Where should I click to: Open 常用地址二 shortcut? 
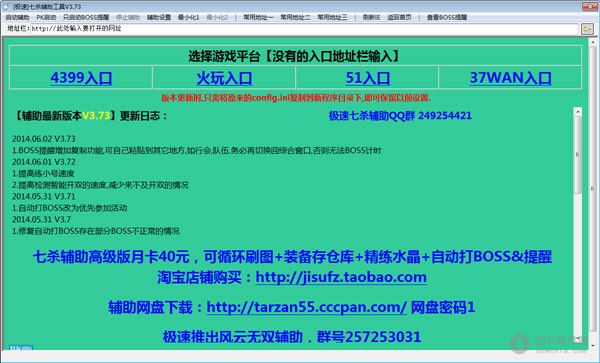[x=295, y=17]
